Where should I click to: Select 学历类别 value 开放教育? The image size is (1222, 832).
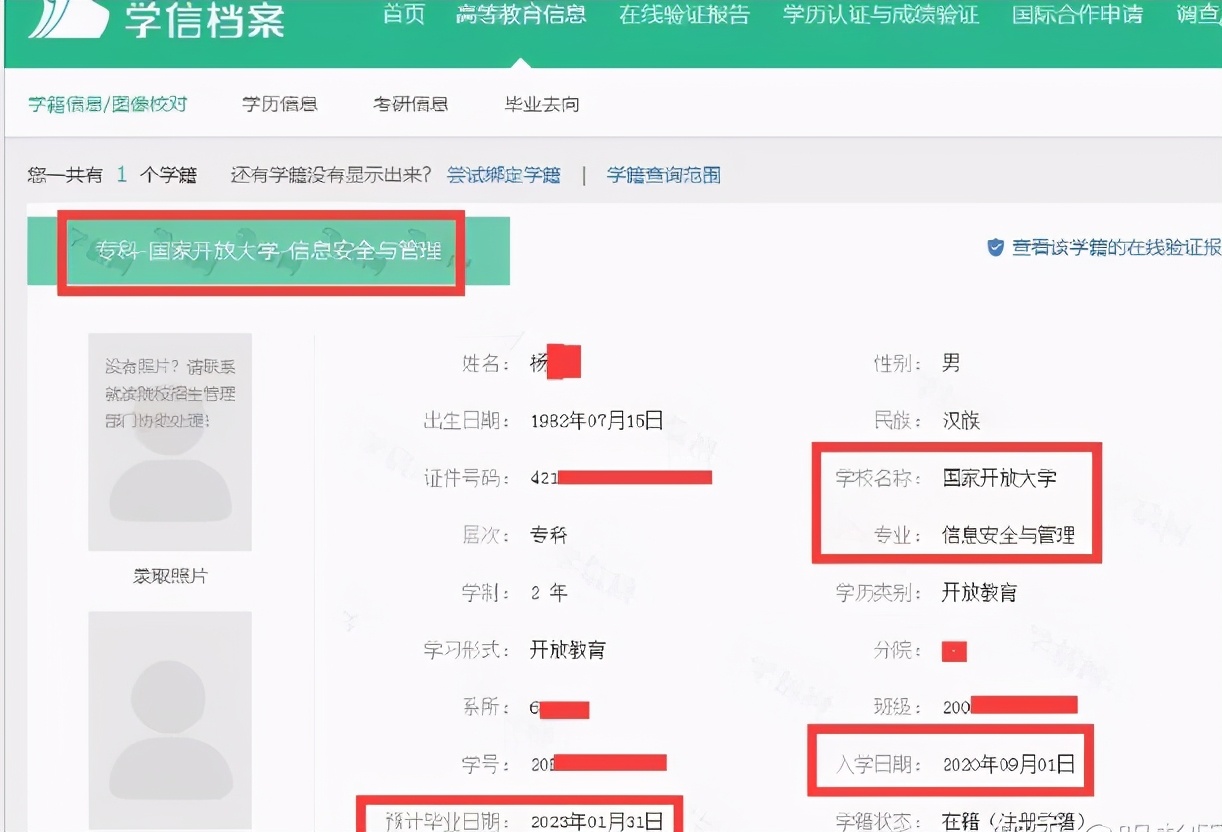pyautogui.click(x=980, y=593)
